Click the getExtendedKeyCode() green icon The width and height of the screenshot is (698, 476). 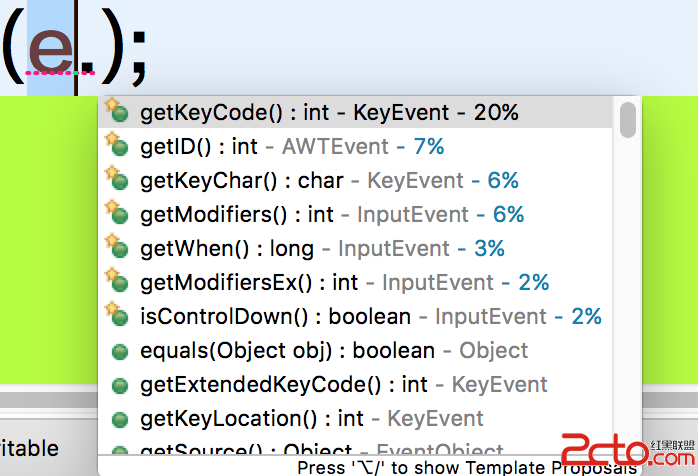click(x=119, y=386)
